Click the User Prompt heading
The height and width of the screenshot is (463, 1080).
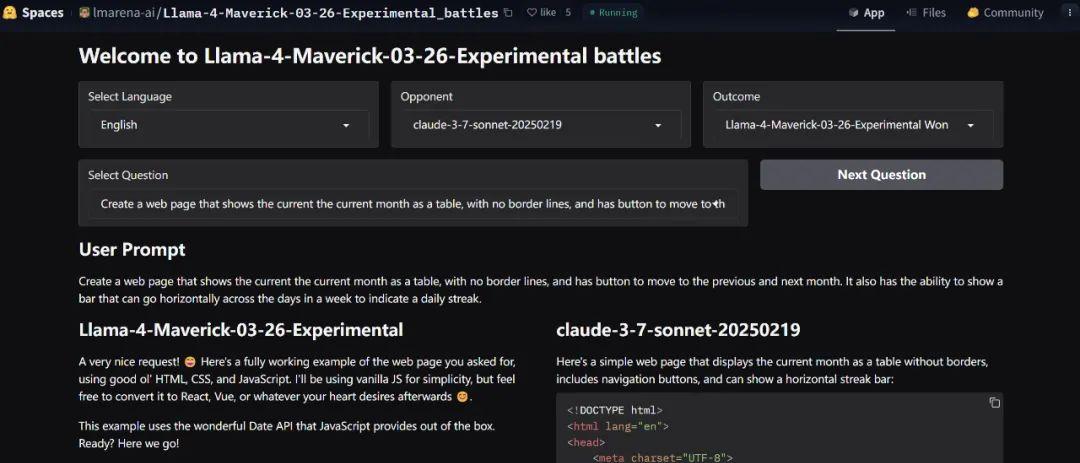coord(132,249)
